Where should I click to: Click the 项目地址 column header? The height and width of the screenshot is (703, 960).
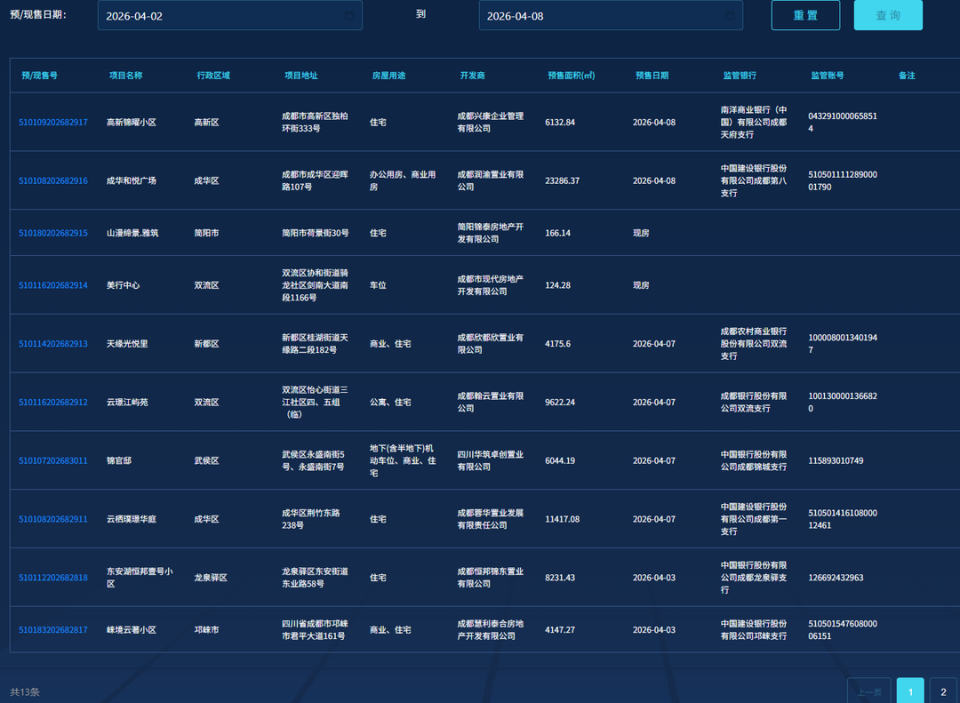(301, 75)
